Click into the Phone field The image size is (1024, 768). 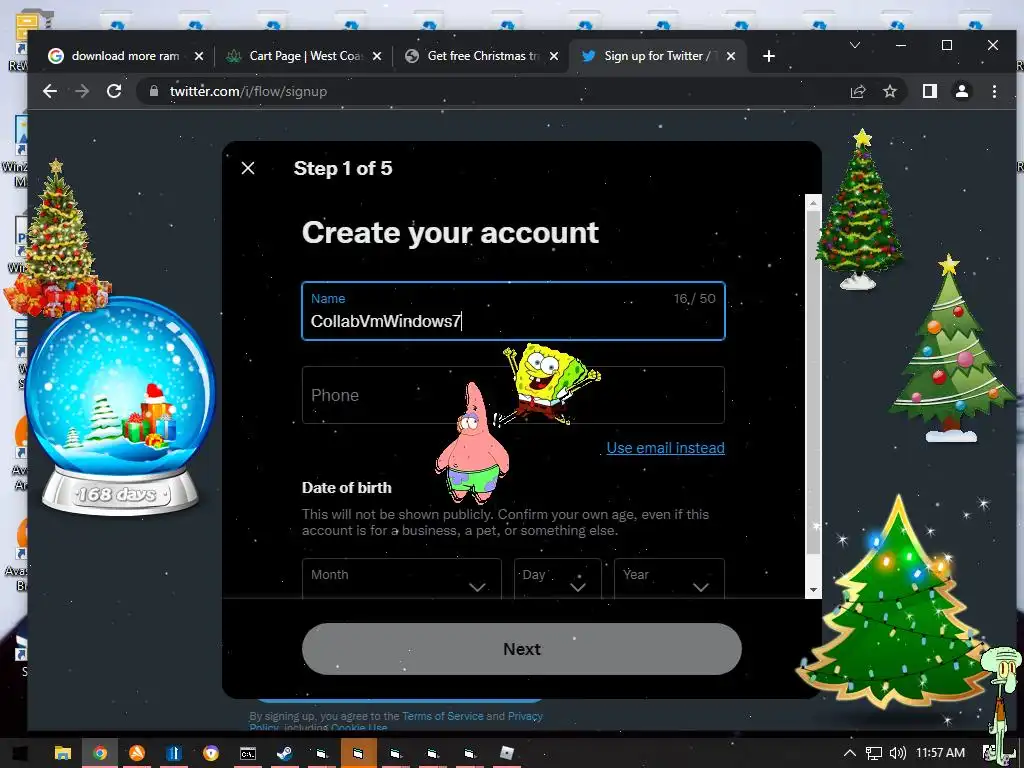click(x=513, y=395)
